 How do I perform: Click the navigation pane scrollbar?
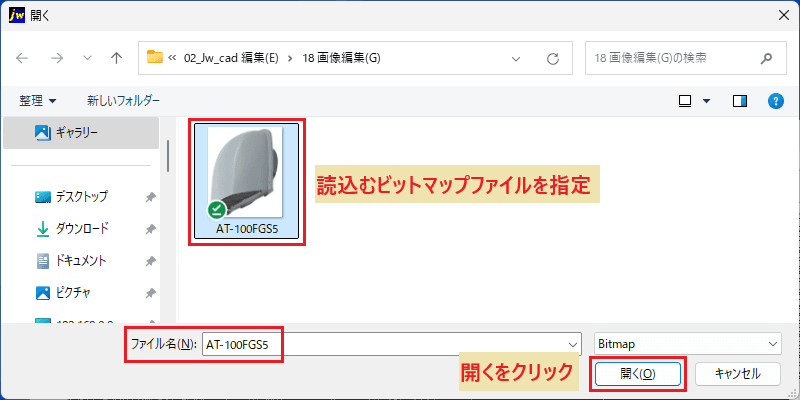point(167,156)
